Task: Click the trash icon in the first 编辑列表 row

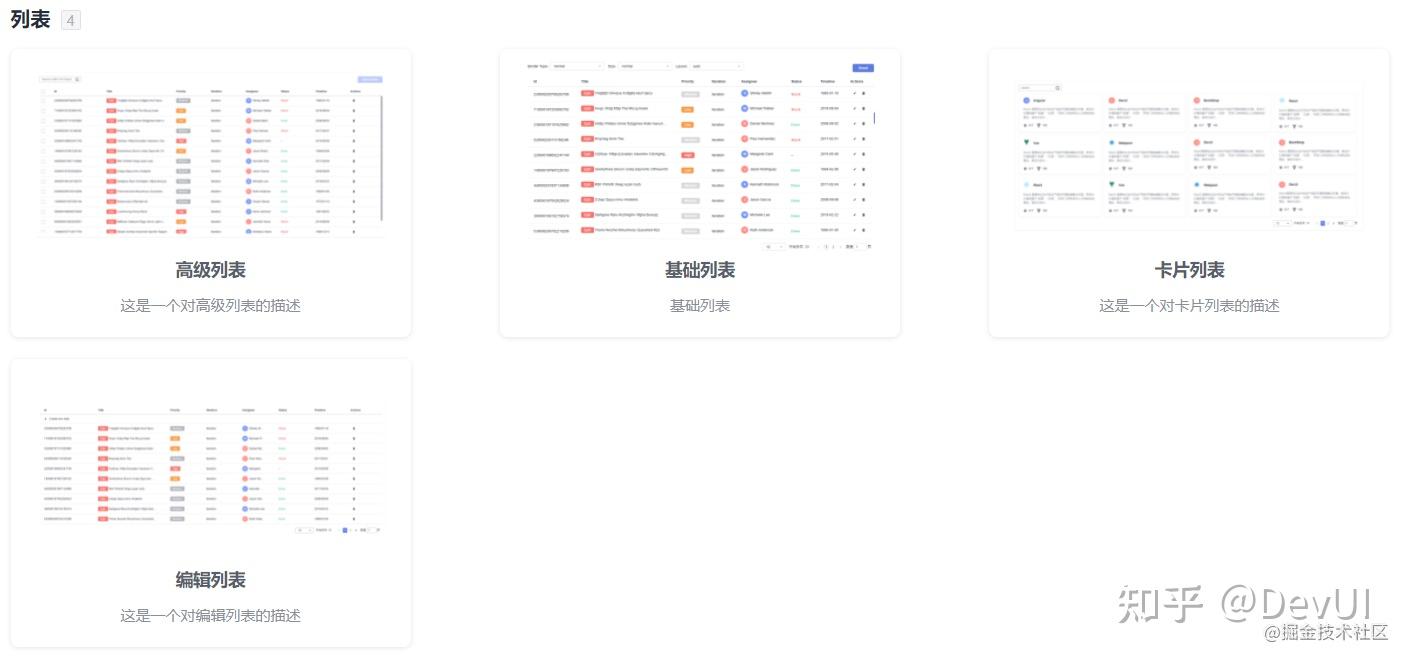Action: tap(353, 428)
